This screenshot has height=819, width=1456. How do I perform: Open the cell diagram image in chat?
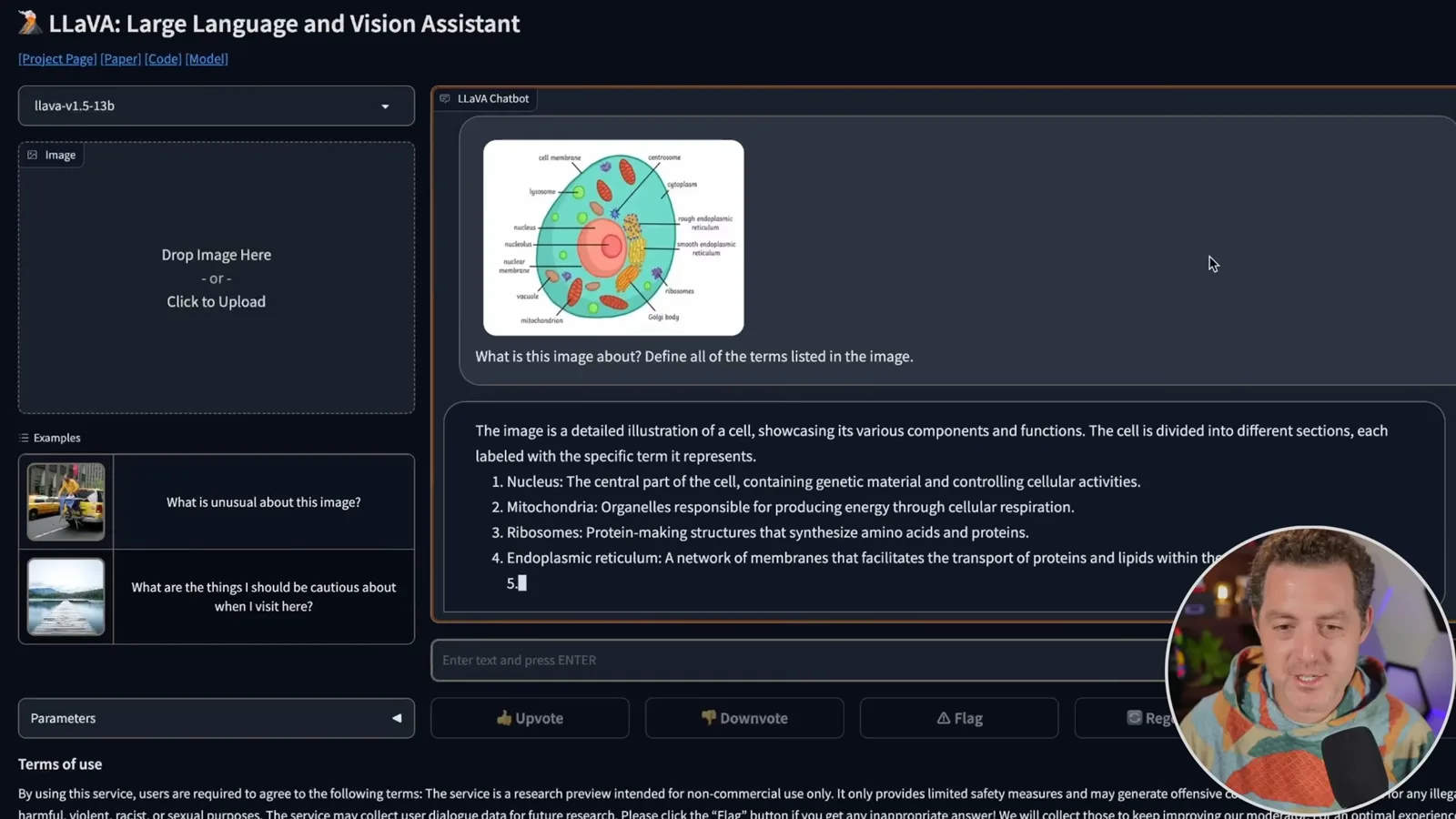tap(613, 238)
